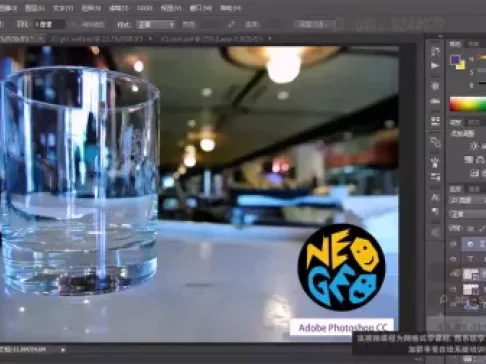Click the 羽化 feather value field
The height and width of the screenshot is (364, 486).
pos(49,24)
